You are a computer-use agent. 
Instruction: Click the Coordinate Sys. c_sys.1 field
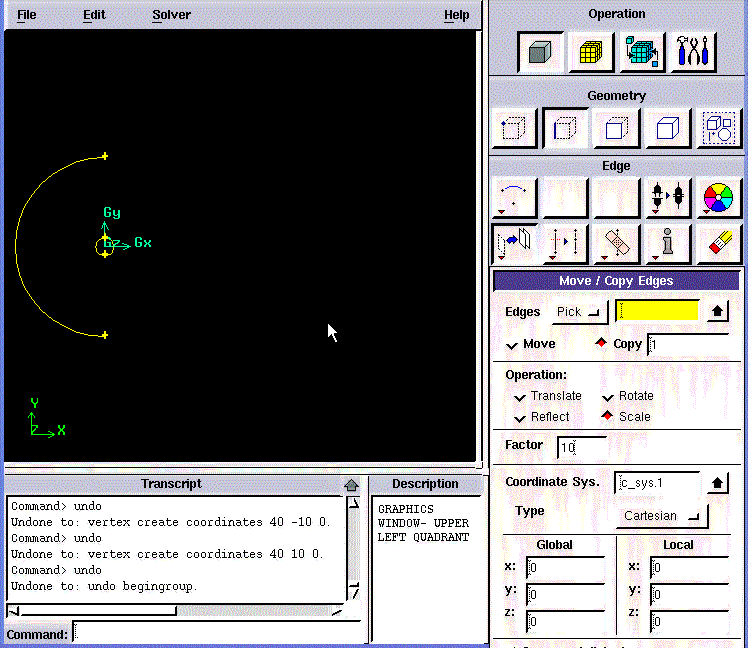tap(657, 483)
